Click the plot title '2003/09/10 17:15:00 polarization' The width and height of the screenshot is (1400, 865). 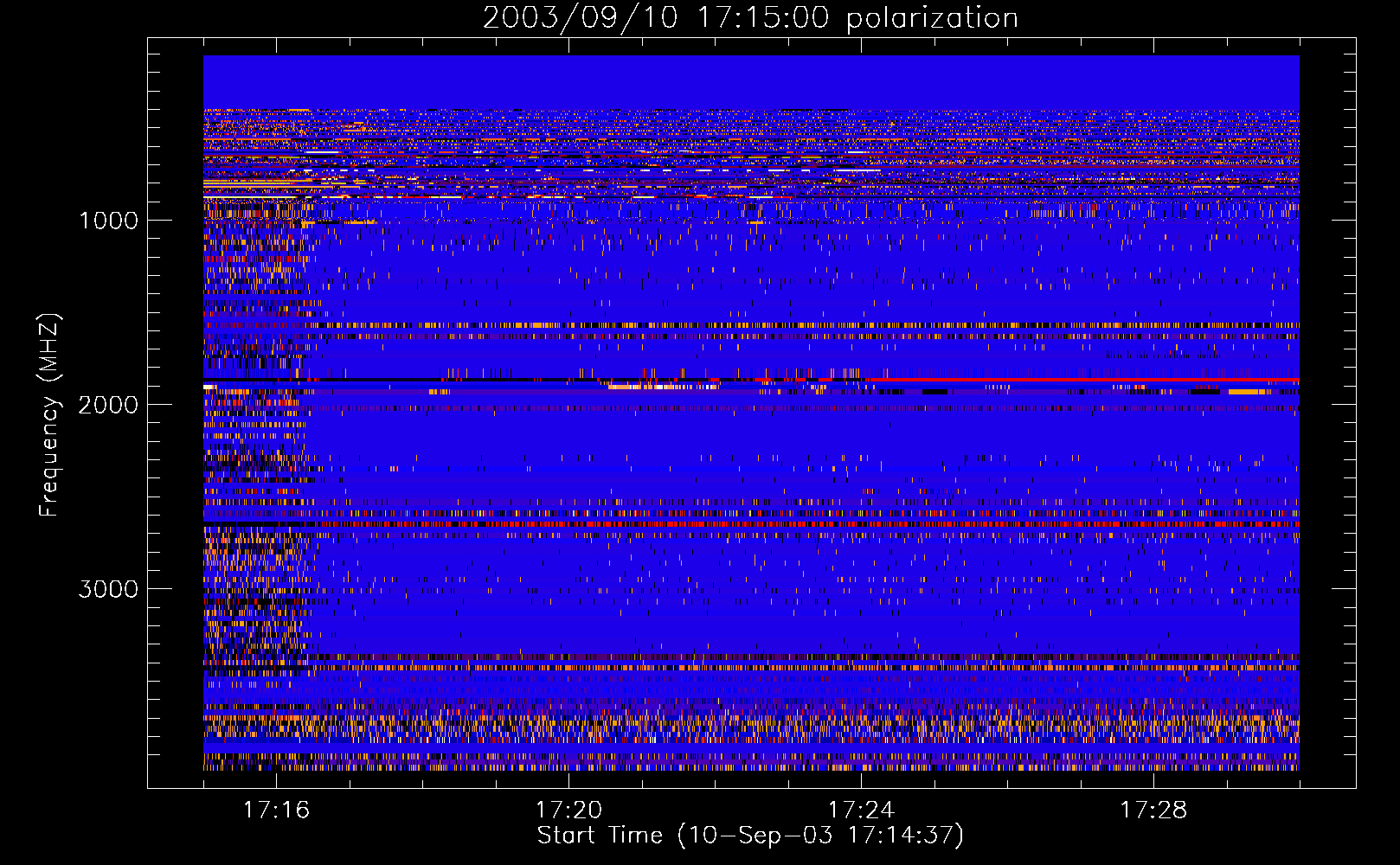[x=750, y=17]
